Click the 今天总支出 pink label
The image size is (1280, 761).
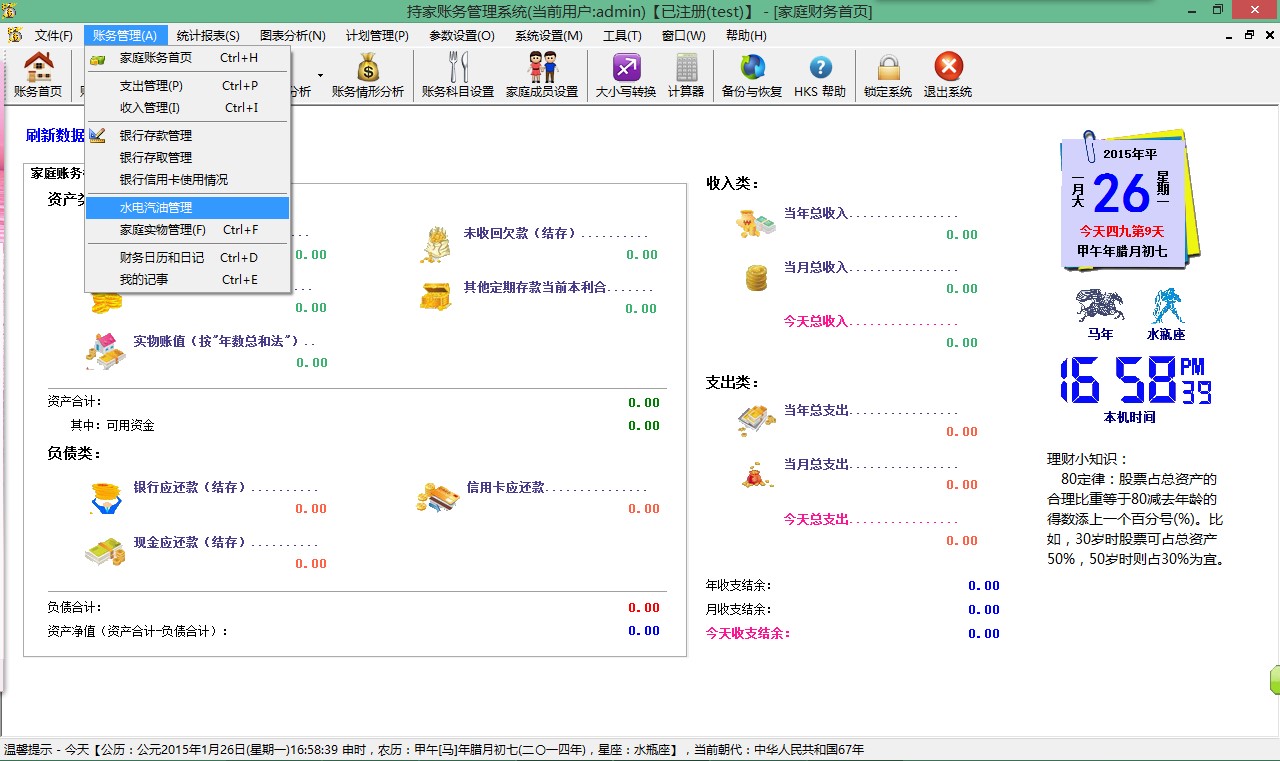coord(815,520)
